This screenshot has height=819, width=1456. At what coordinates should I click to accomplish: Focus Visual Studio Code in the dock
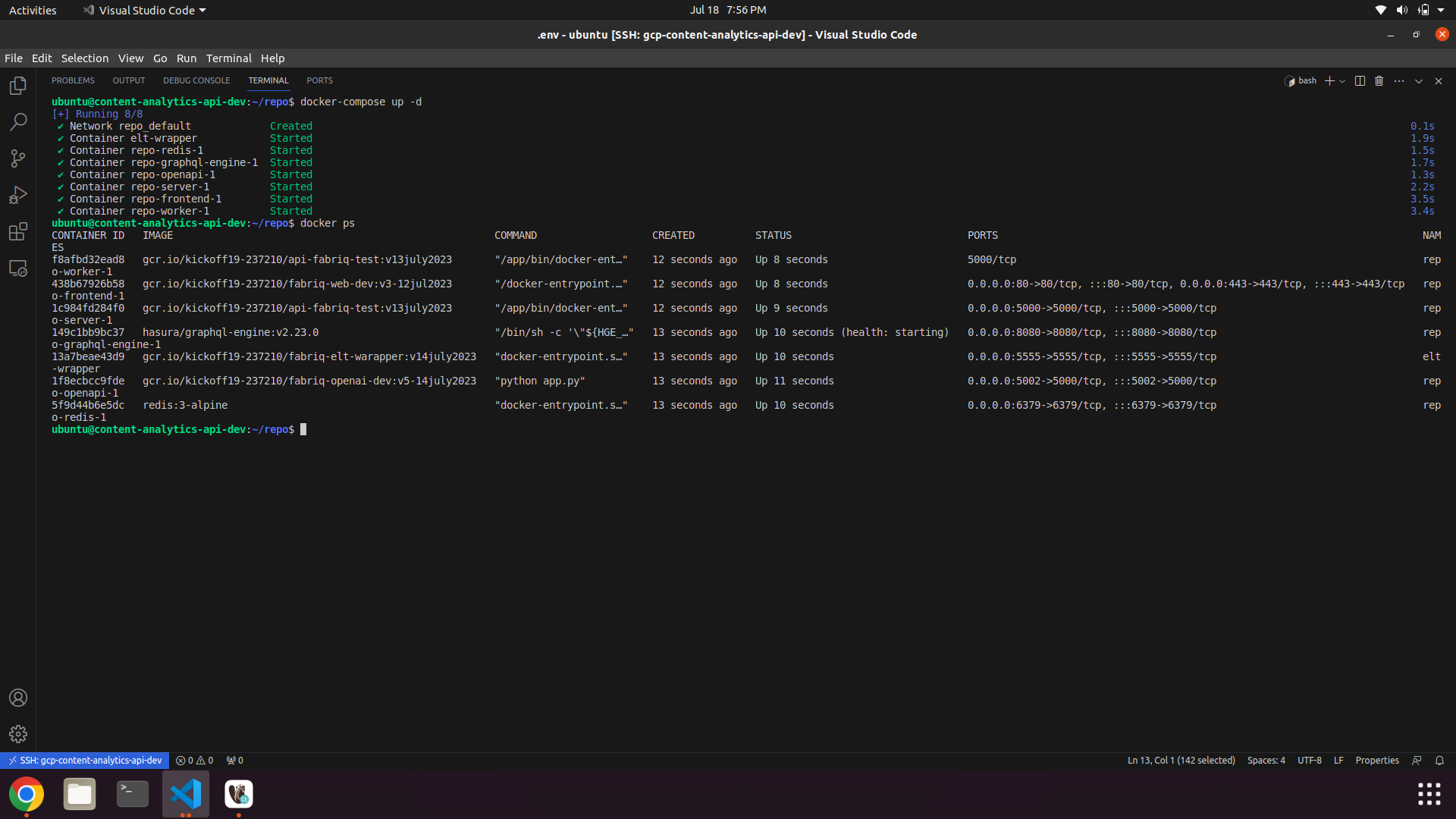pos(186,794)
